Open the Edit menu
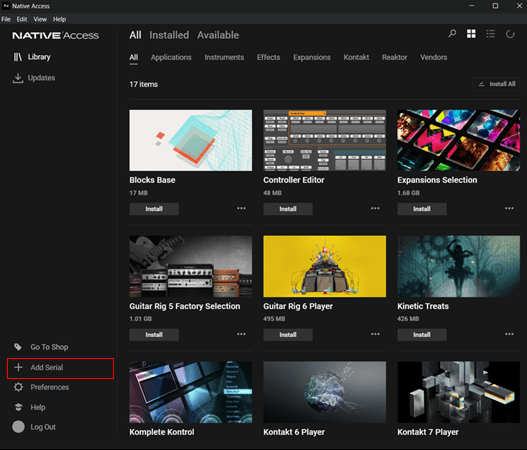Screen dimensions: 527x450 tap(22, 19)
